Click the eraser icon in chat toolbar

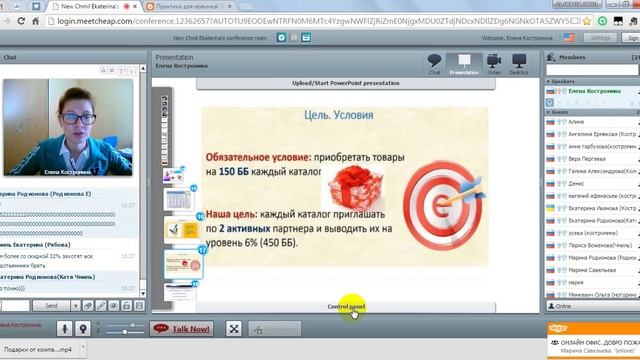[x=88, y=305]
